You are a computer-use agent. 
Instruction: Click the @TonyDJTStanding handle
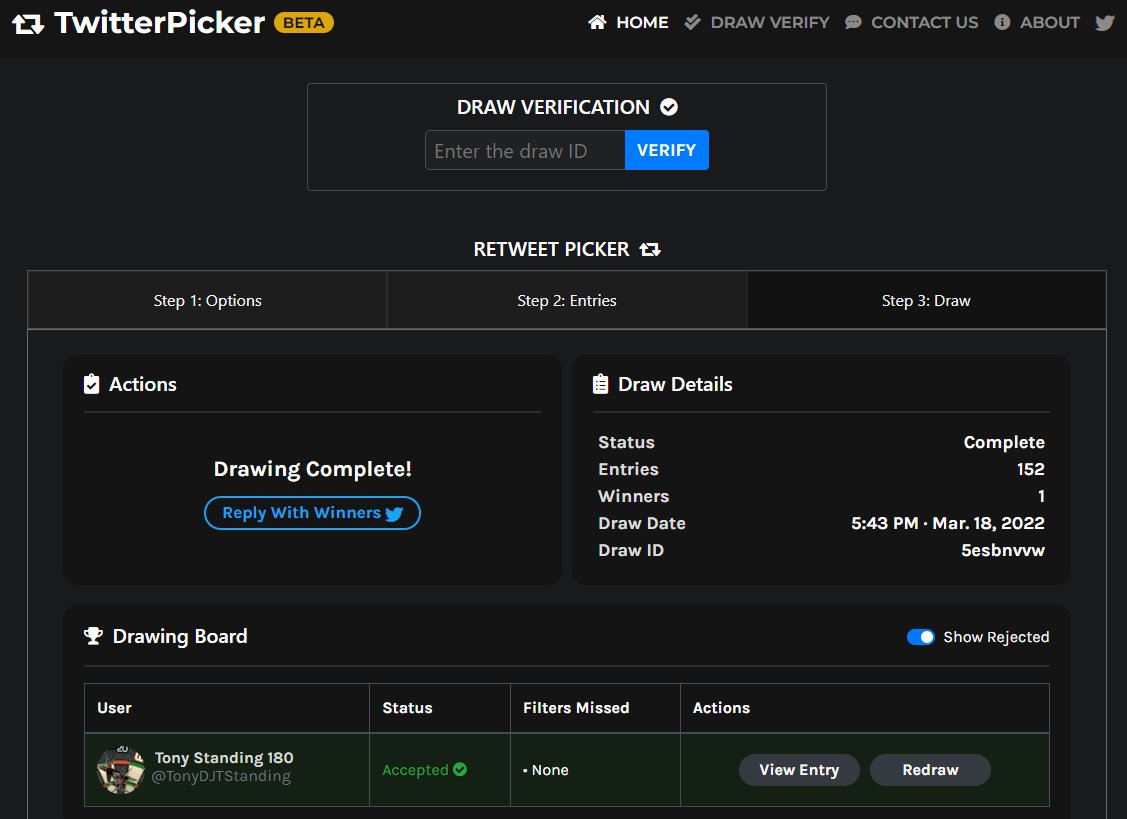coord(221,777)
